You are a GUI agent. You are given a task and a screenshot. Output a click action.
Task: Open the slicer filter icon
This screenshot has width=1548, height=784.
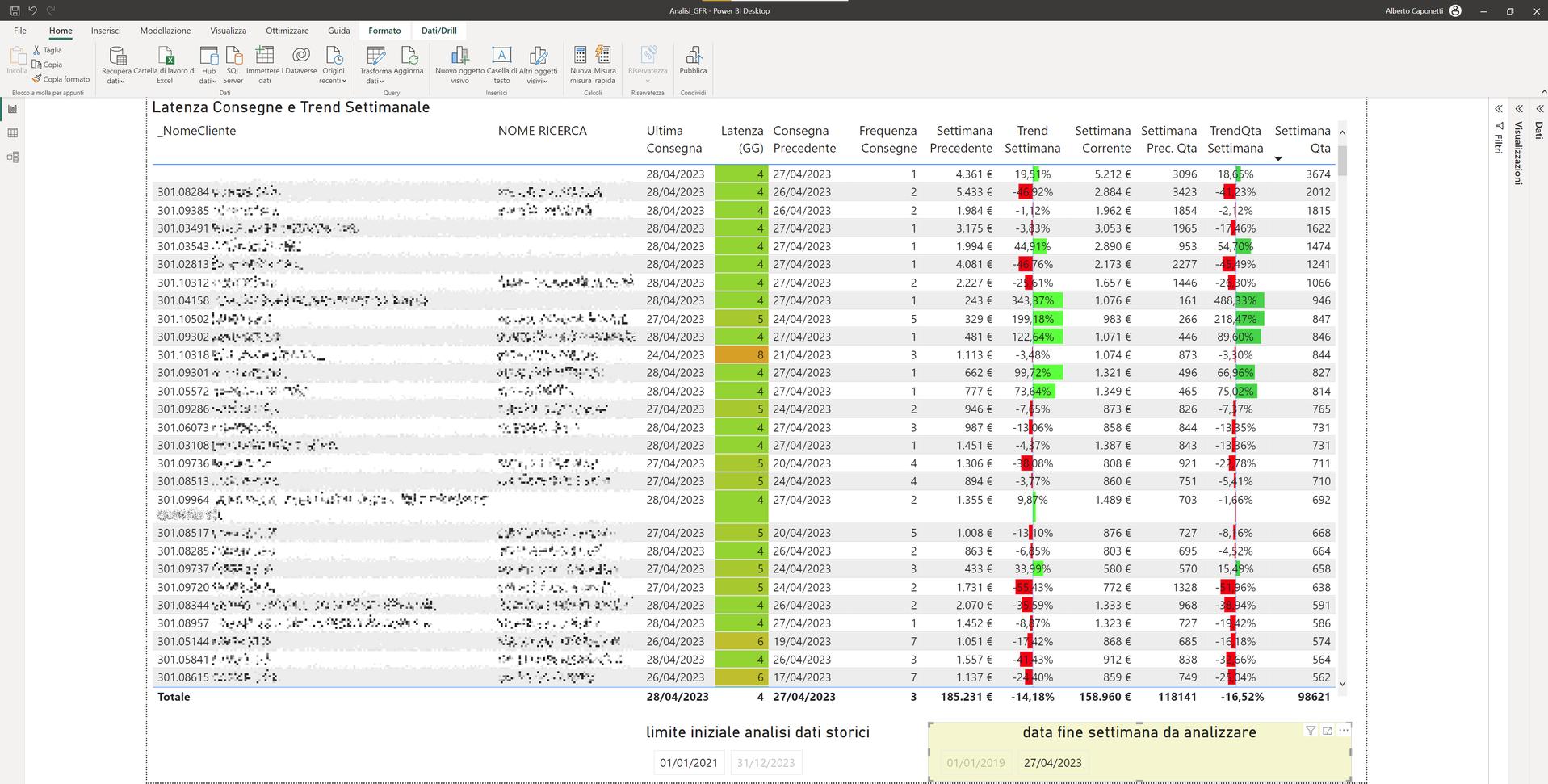[x=1310, y=731]
